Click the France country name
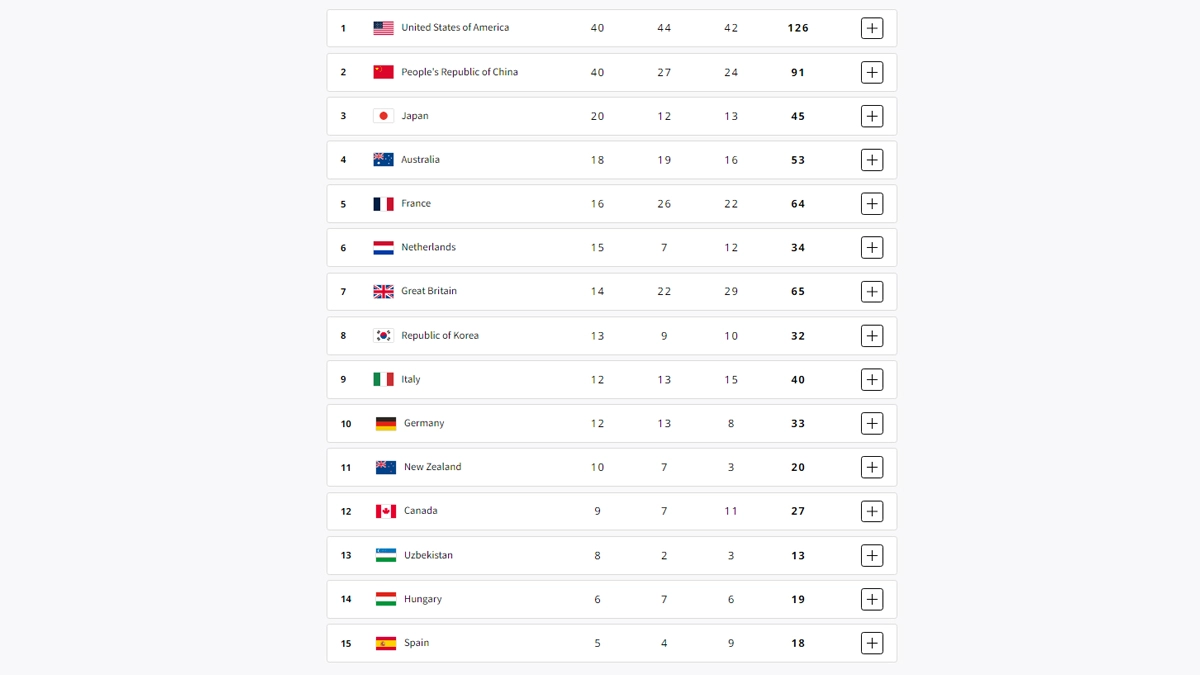Screen dimensions: 1200x675 click(x=416, y=204)
